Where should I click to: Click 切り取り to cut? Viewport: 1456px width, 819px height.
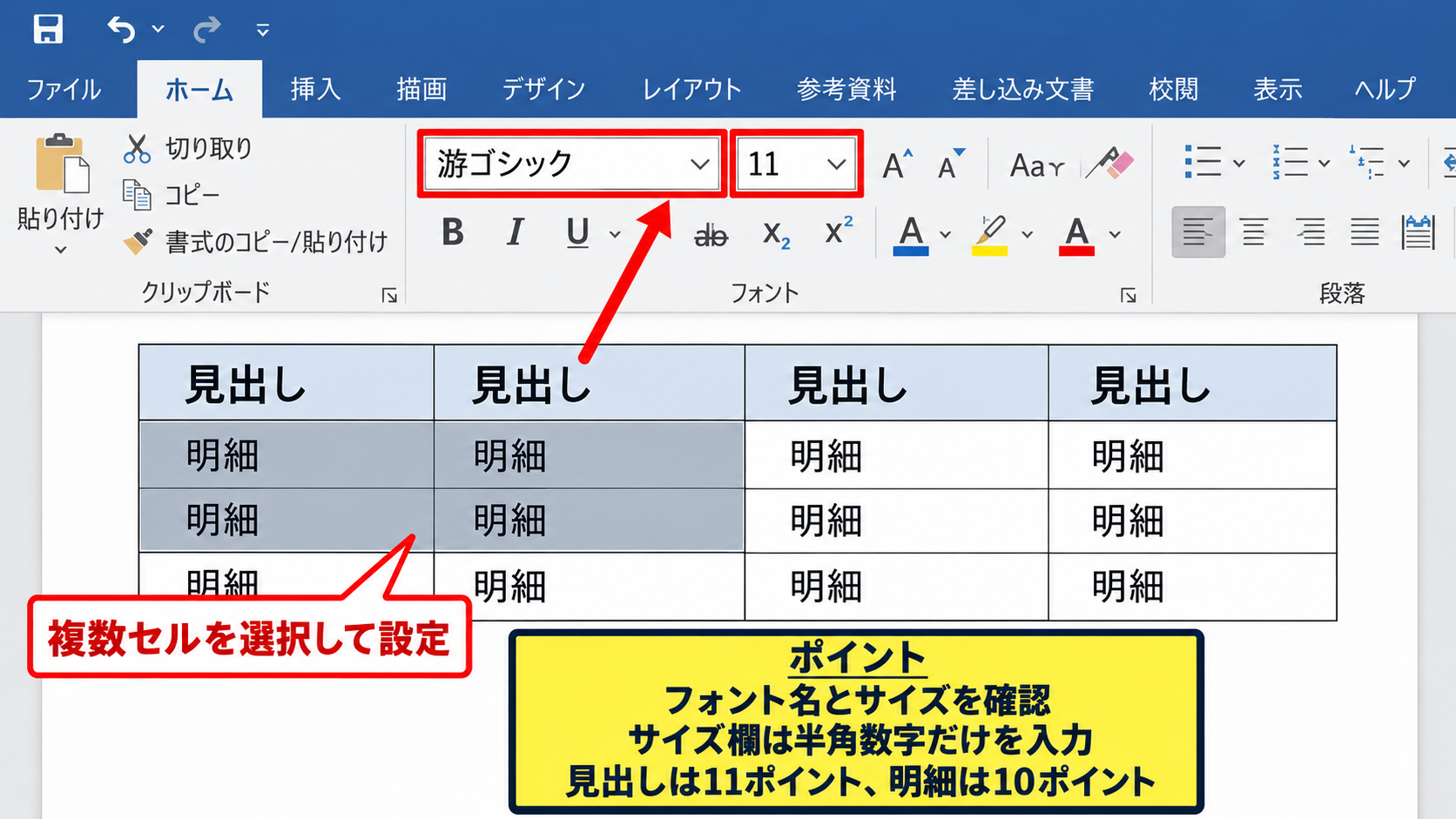[x=187, y=148]
